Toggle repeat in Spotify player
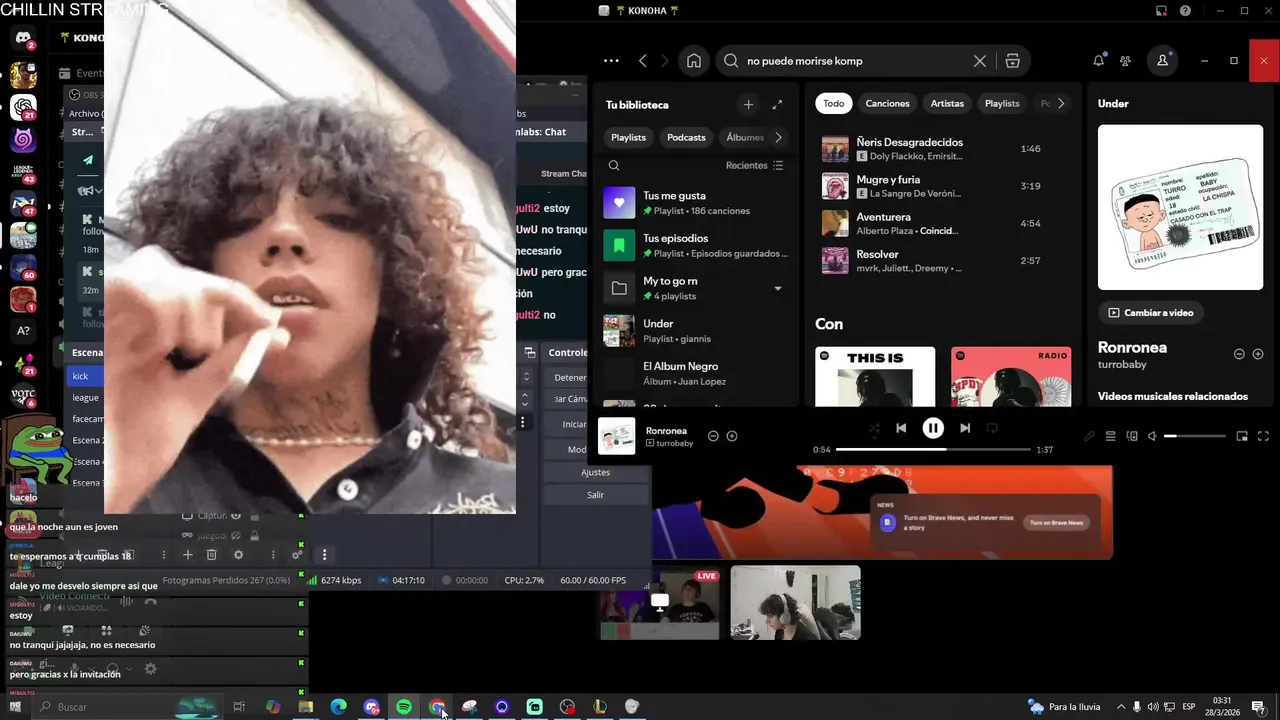Image resolution: width=1280 pixels, height=720 pixels. 992,428
